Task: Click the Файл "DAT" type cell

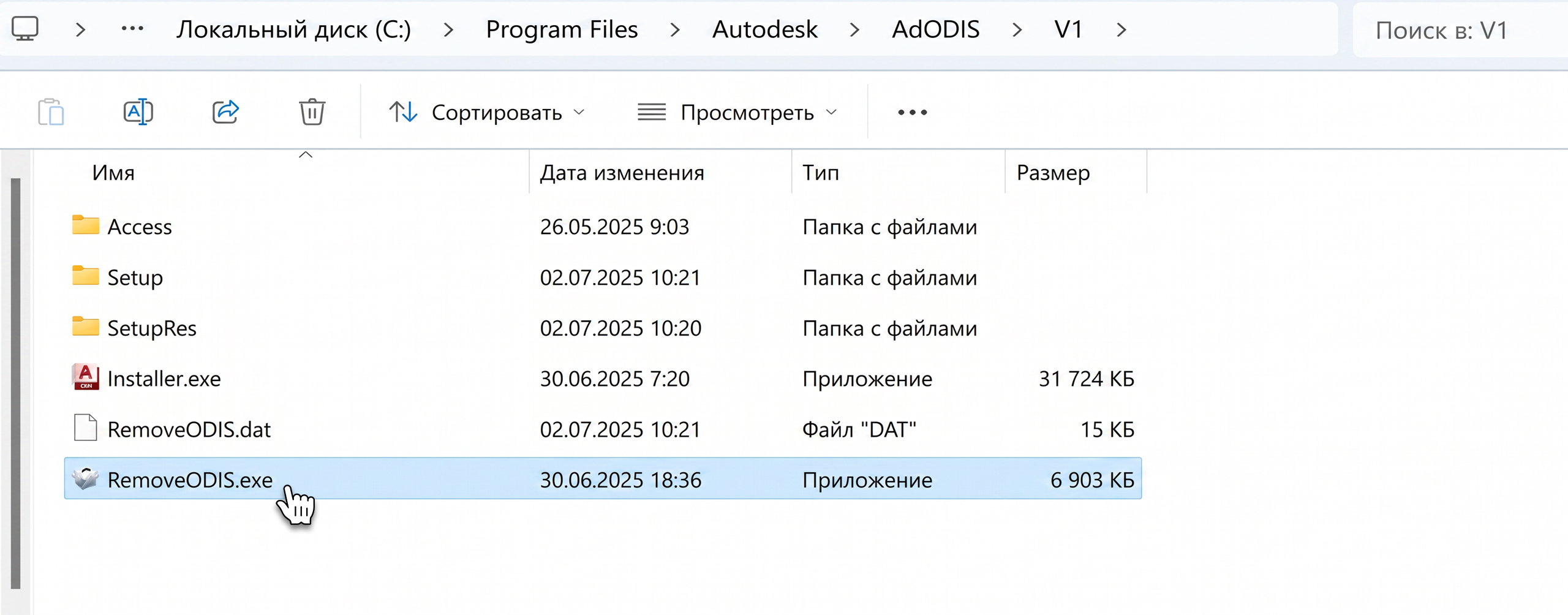Action: 859,429
